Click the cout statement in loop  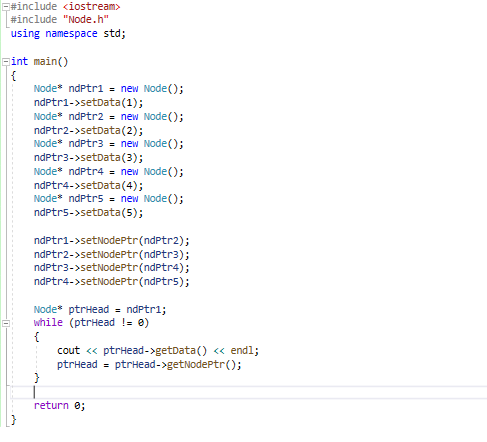click(158, 351)
